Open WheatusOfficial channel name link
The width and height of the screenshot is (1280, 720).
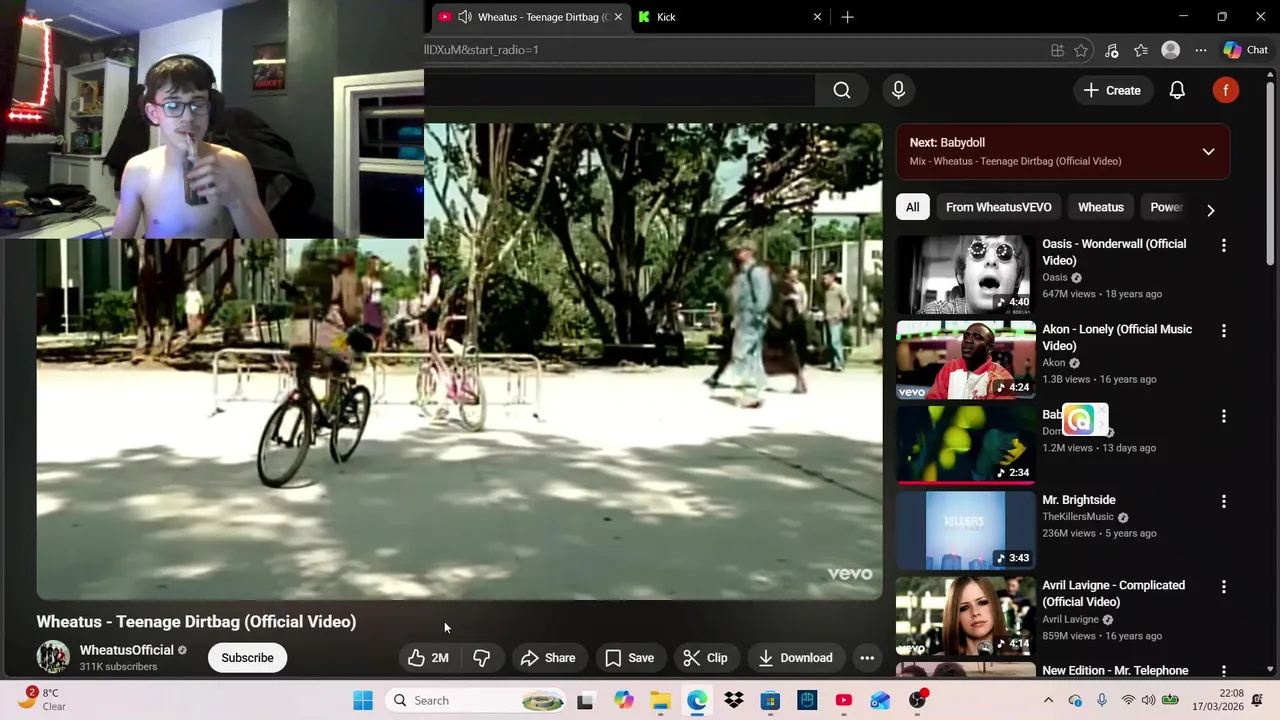tap(127, 650)
